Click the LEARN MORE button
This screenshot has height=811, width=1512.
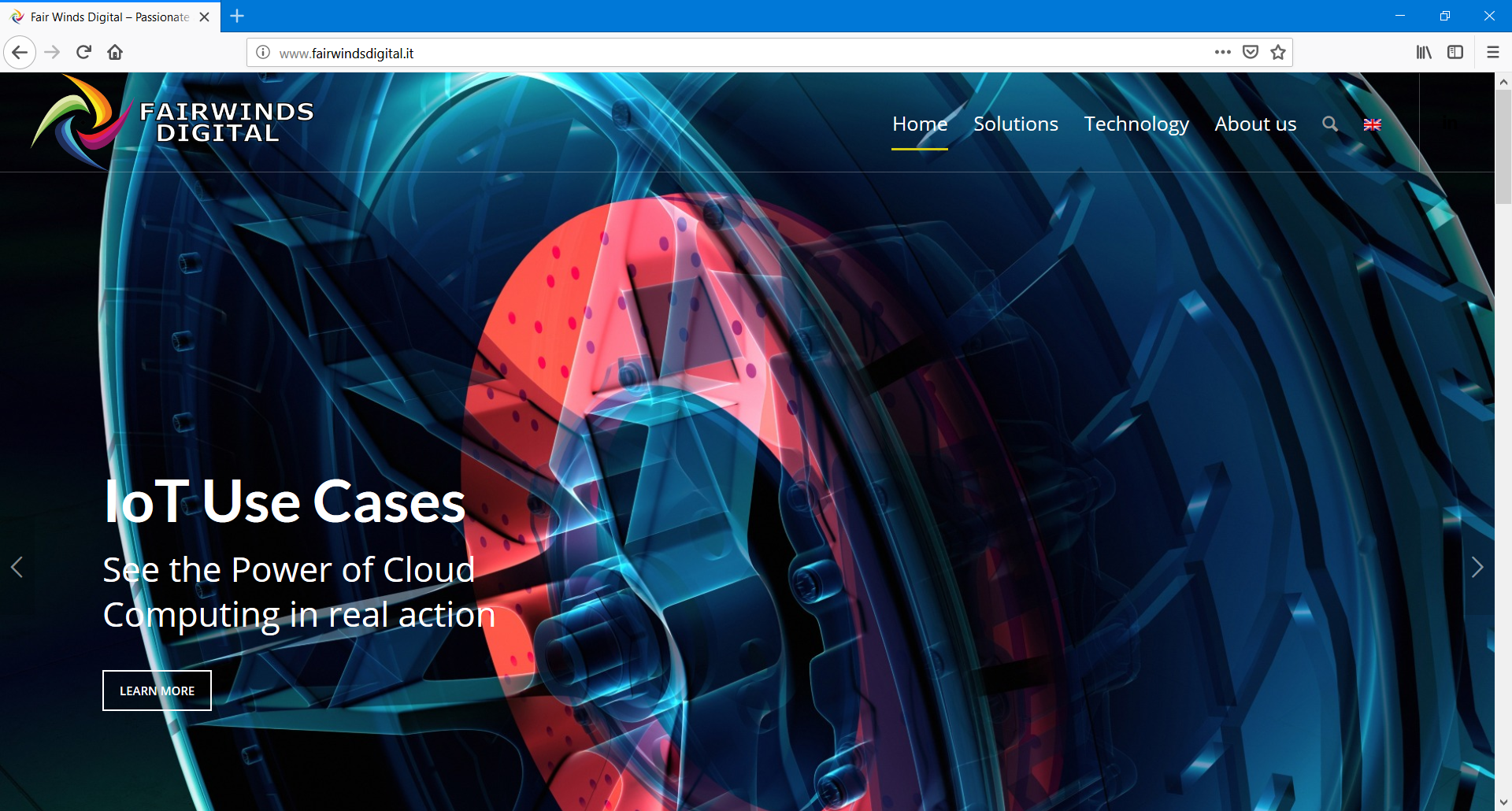[x=157, y=691]
